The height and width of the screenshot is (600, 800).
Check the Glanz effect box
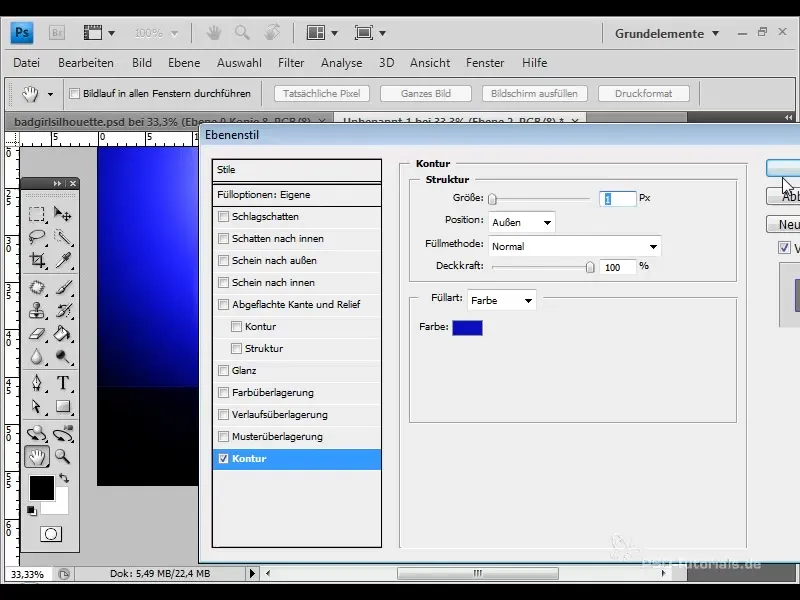[223, 370]
